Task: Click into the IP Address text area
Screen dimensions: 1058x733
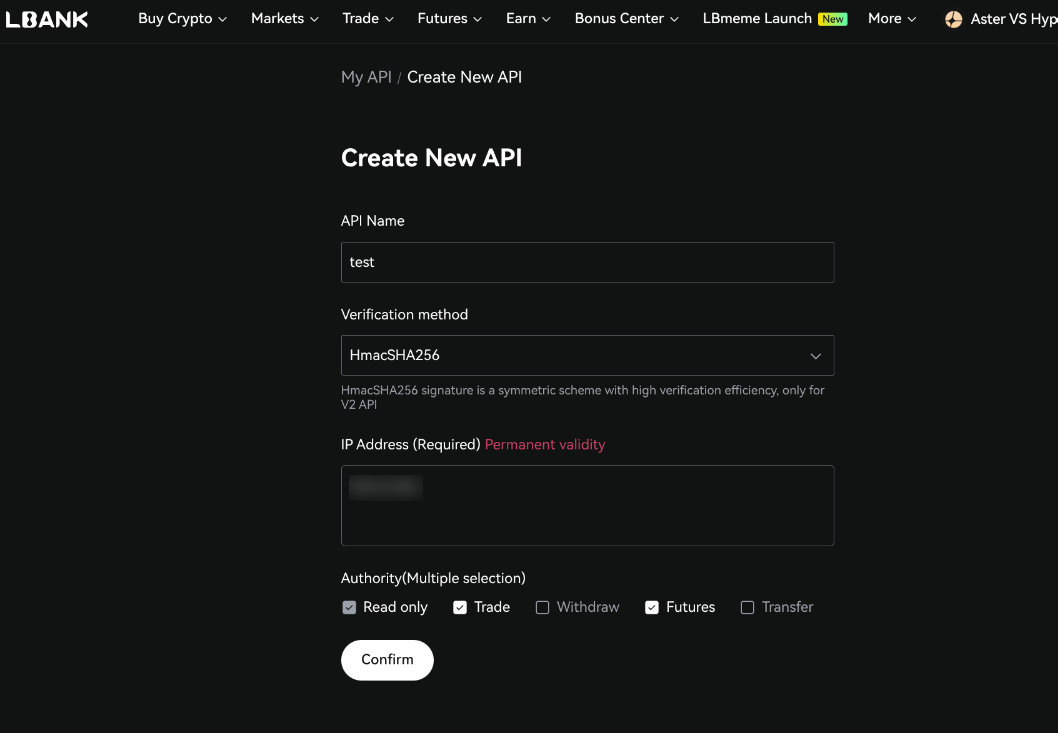Action: 588,506
